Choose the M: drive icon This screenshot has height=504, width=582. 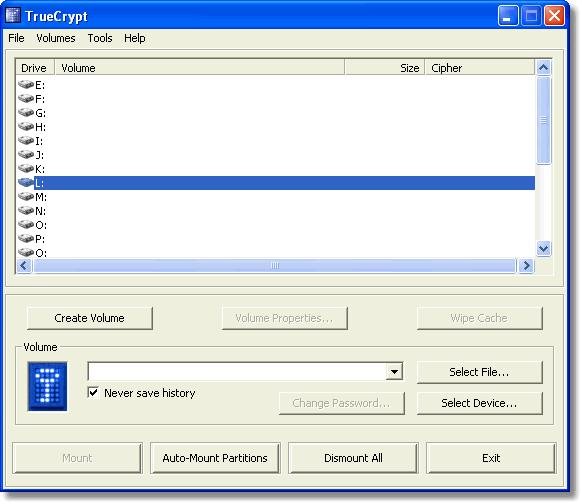[x=26, y=197]
